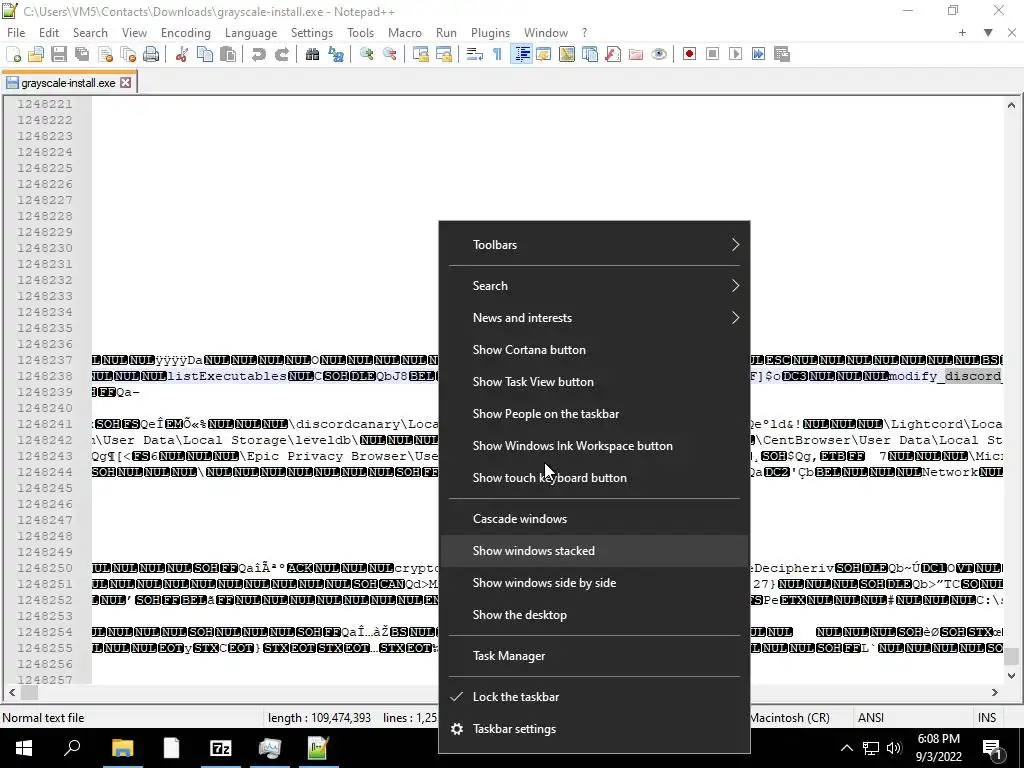Click the Copy toolbar icon

click(204, 54)
